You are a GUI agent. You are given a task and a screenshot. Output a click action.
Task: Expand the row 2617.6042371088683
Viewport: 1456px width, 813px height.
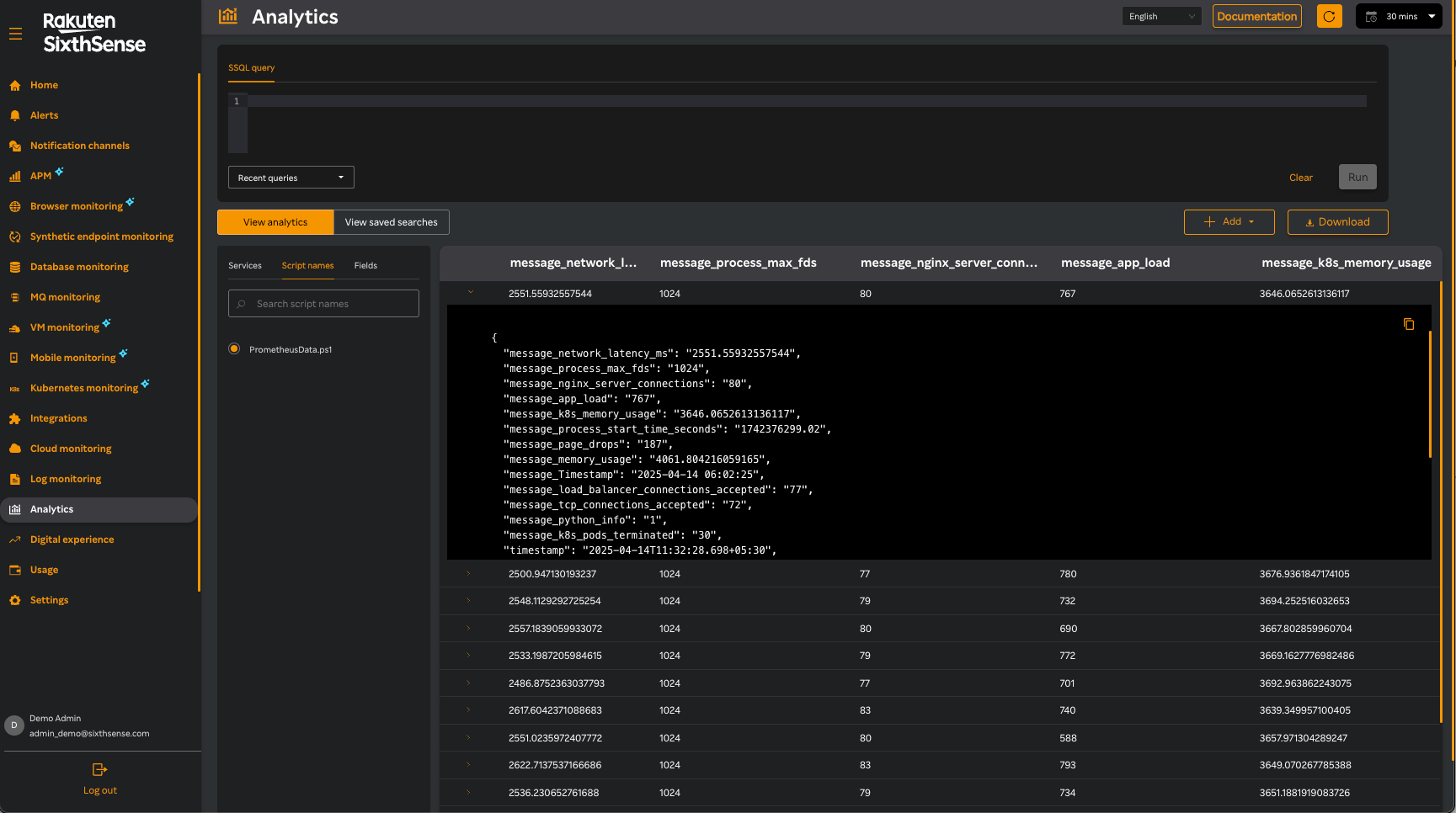pyautogui.click(x=469, y=709)
